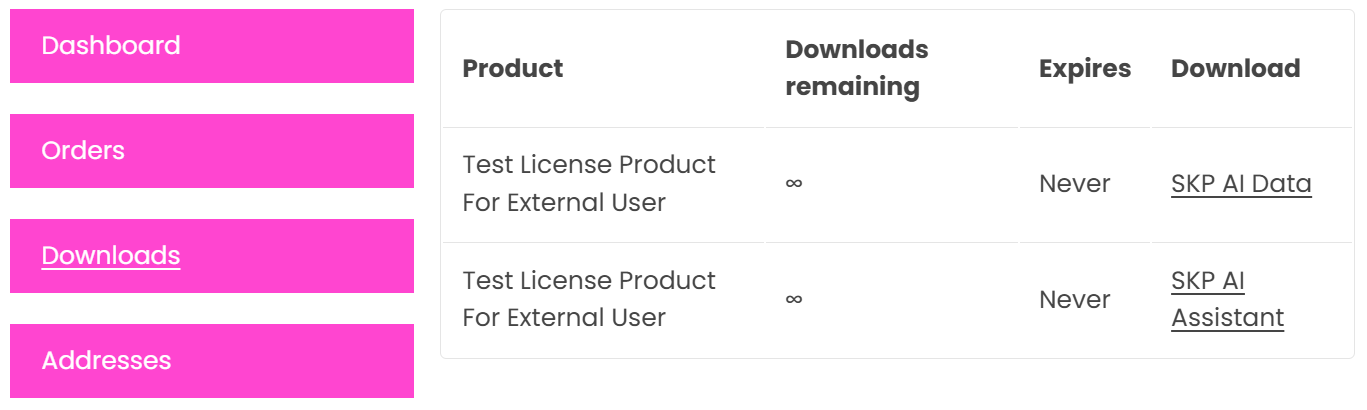
Task: Click the word remaining in the table header
Action: [x=852, y=87]
